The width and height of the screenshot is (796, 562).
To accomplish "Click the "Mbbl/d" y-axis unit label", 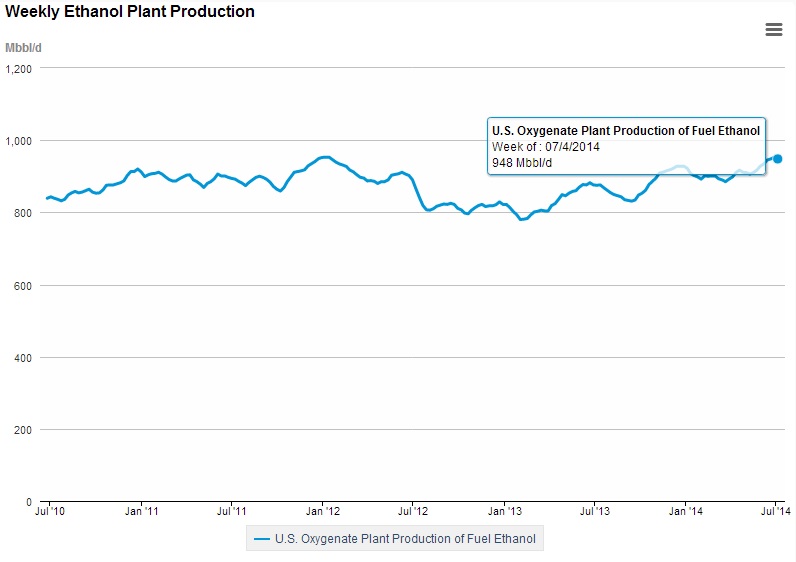I will (x=24, y=47).
